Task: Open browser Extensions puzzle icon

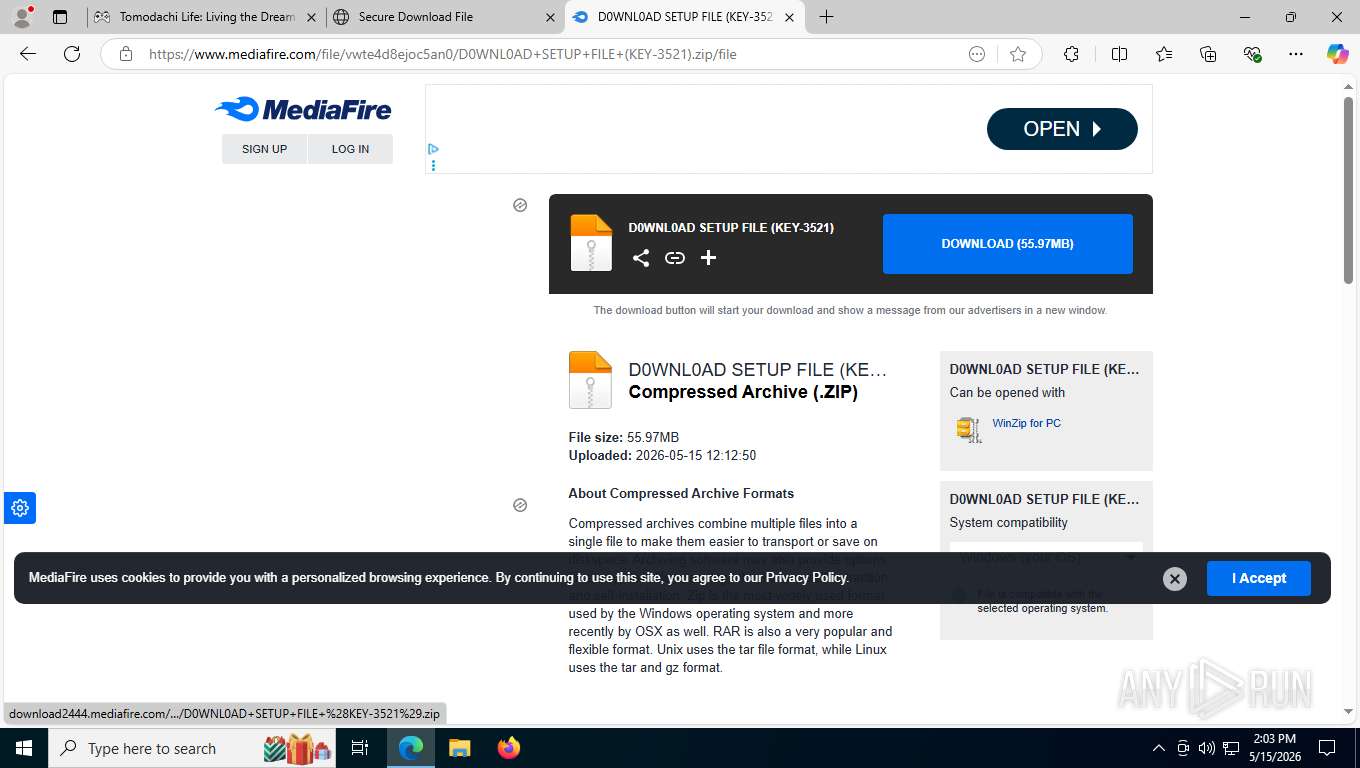Action: [1071, 54]
